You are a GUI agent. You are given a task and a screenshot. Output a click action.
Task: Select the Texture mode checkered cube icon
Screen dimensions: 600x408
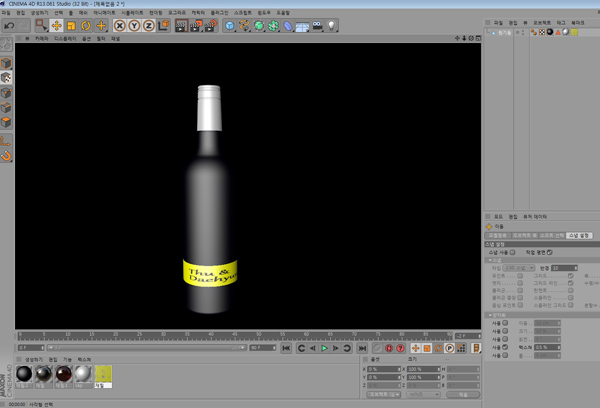(6, 78)
